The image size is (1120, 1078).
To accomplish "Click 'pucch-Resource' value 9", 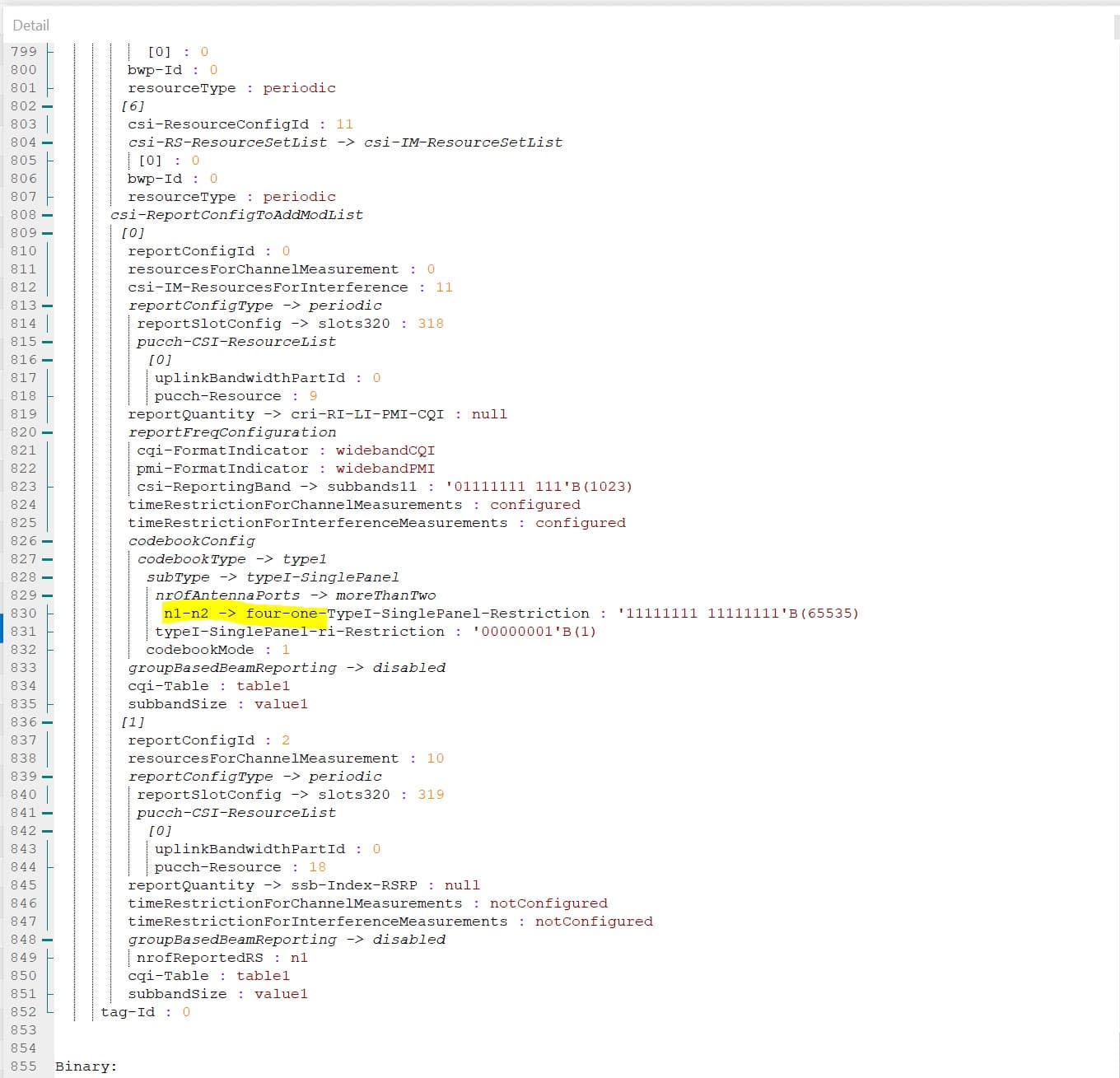I will pos(313,396).
